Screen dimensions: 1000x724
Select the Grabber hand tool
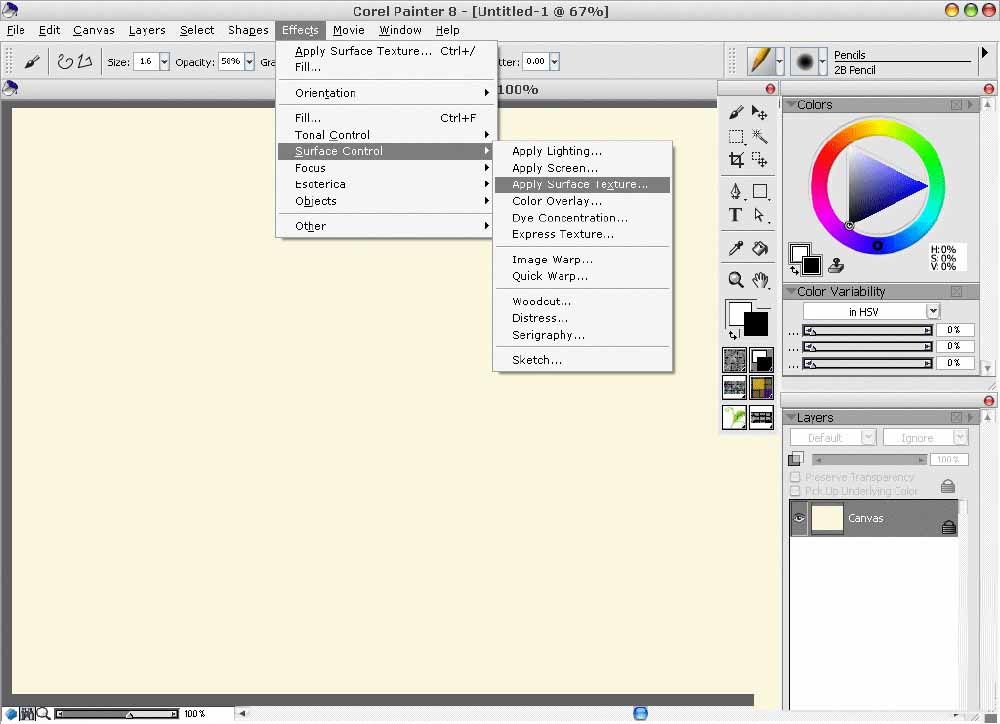pos(759,280)
